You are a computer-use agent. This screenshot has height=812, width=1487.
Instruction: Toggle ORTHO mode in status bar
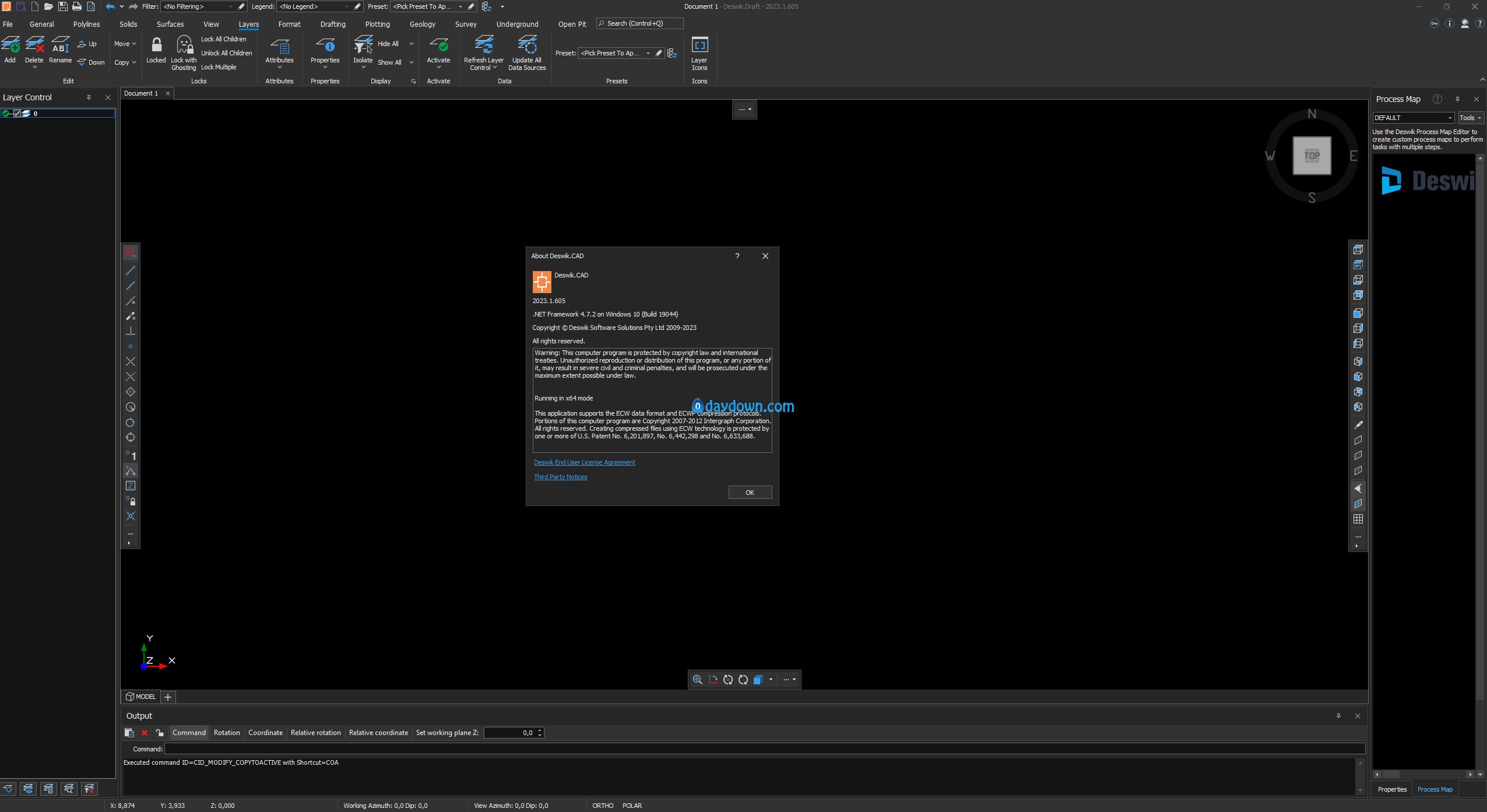click(x=603, y=806)
